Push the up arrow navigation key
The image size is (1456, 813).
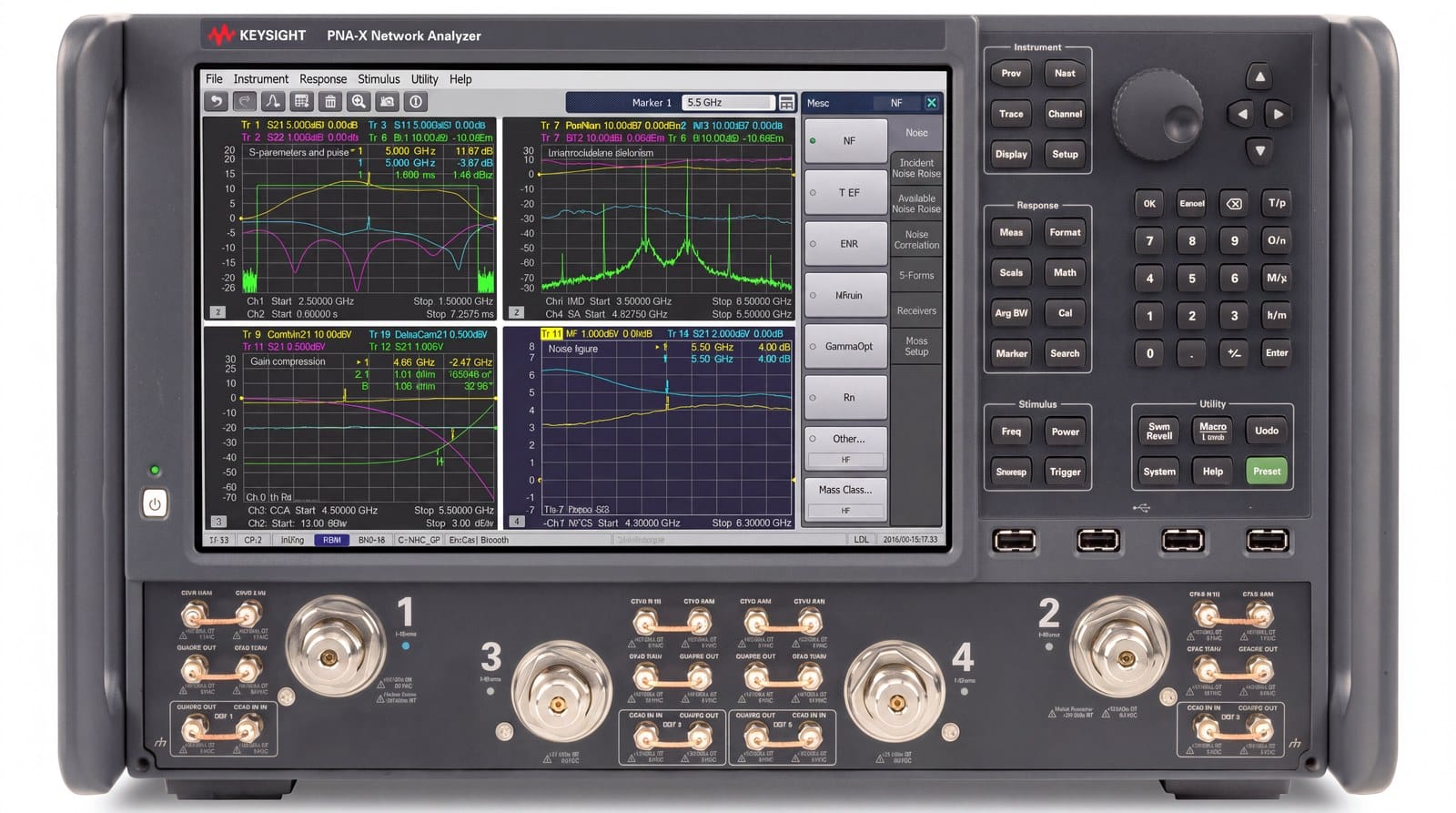[1259, 76]
